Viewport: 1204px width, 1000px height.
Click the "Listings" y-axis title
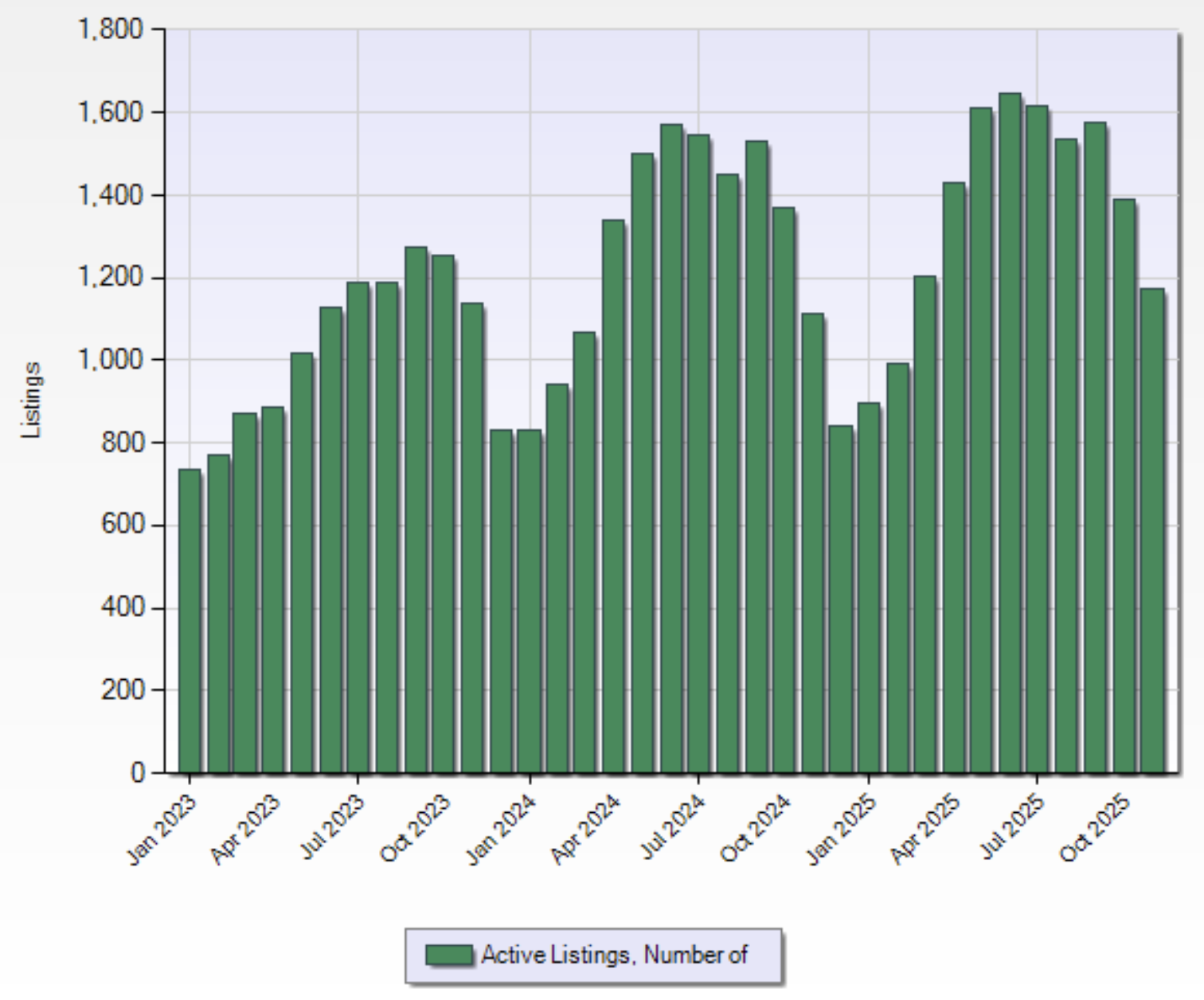(32, 400)
